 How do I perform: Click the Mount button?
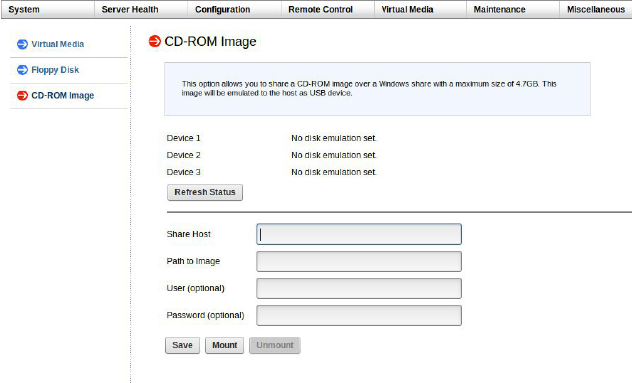(225, 345)
